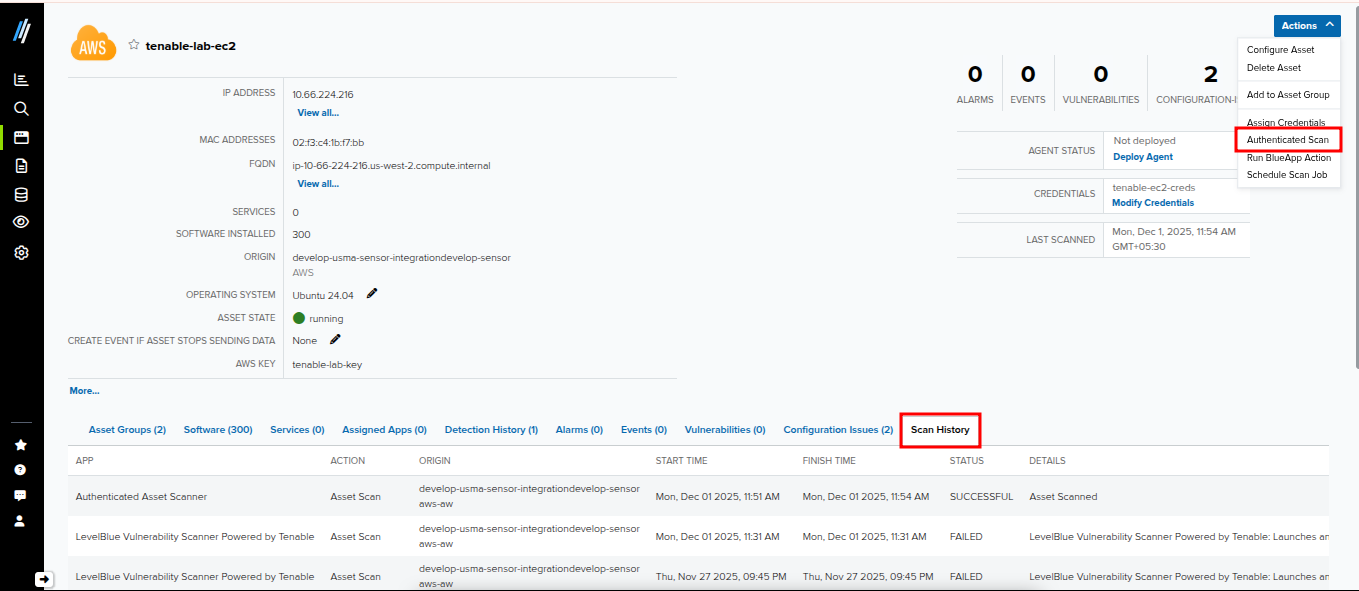The image size is (1359, 591).
Task: Select Run BlueApp Action menu item
Action: [x=1289, y=158]
